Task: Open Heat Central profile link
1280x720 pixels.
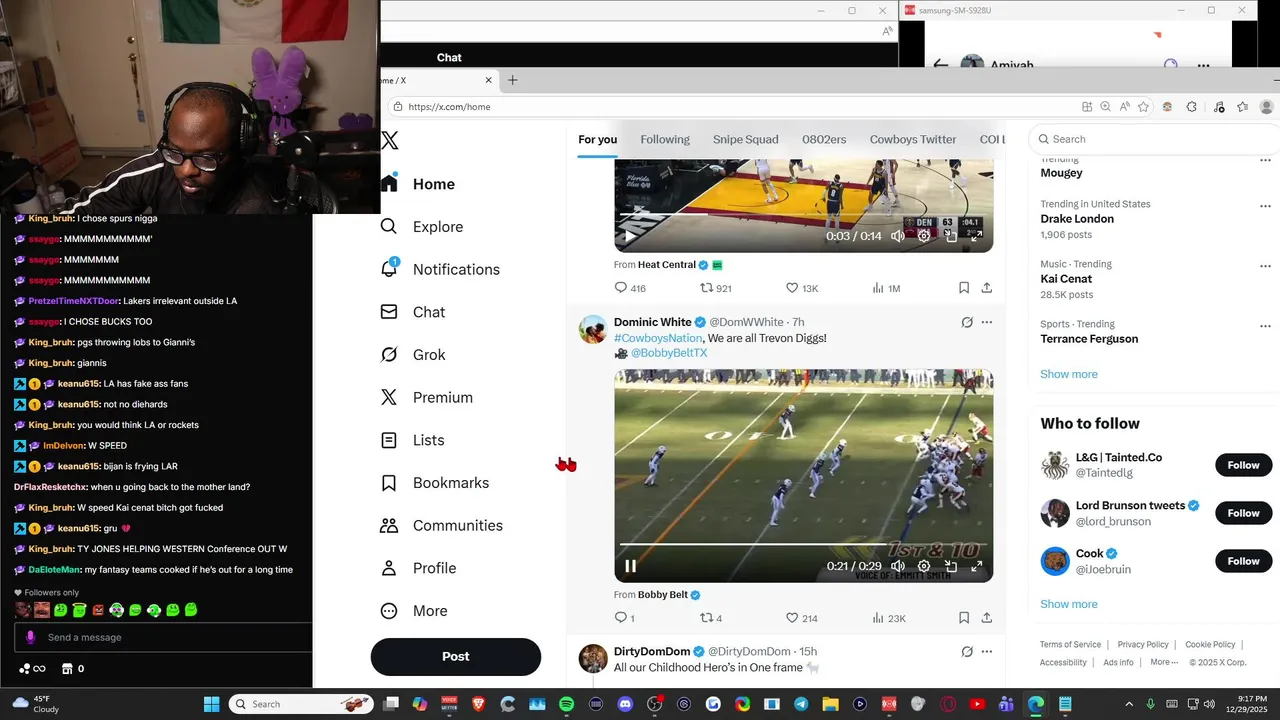Action: pyautogui.click(x=667, y=265)
